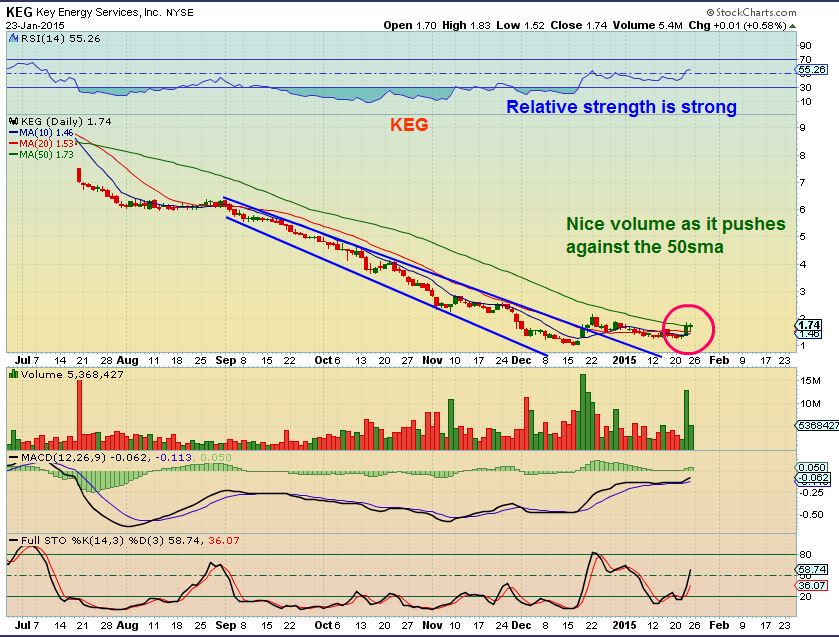Image resolution: width=839 pixels, height=637 pixels.
Task: Click the 2015 label on bottom date axis
Action: coord(624,625)
